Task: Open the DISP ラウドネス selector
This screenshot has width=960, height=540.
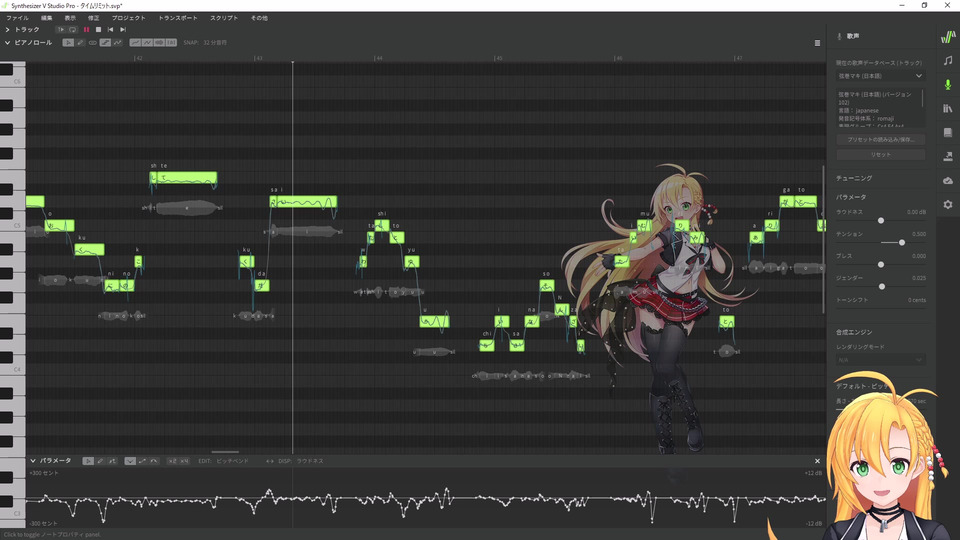Action: [x=301, y=461]
